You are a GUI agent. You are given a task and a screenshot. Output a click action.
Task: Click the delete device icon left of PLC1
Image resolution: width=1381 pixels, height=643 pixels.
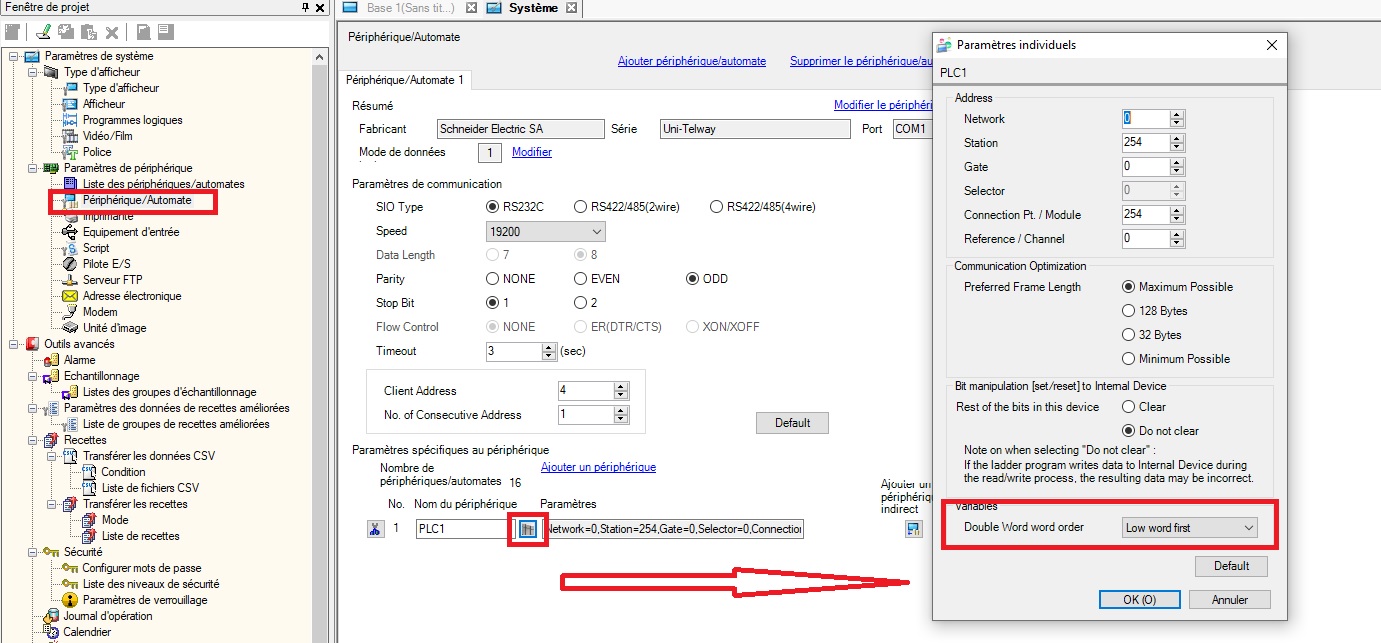point(374,529)
